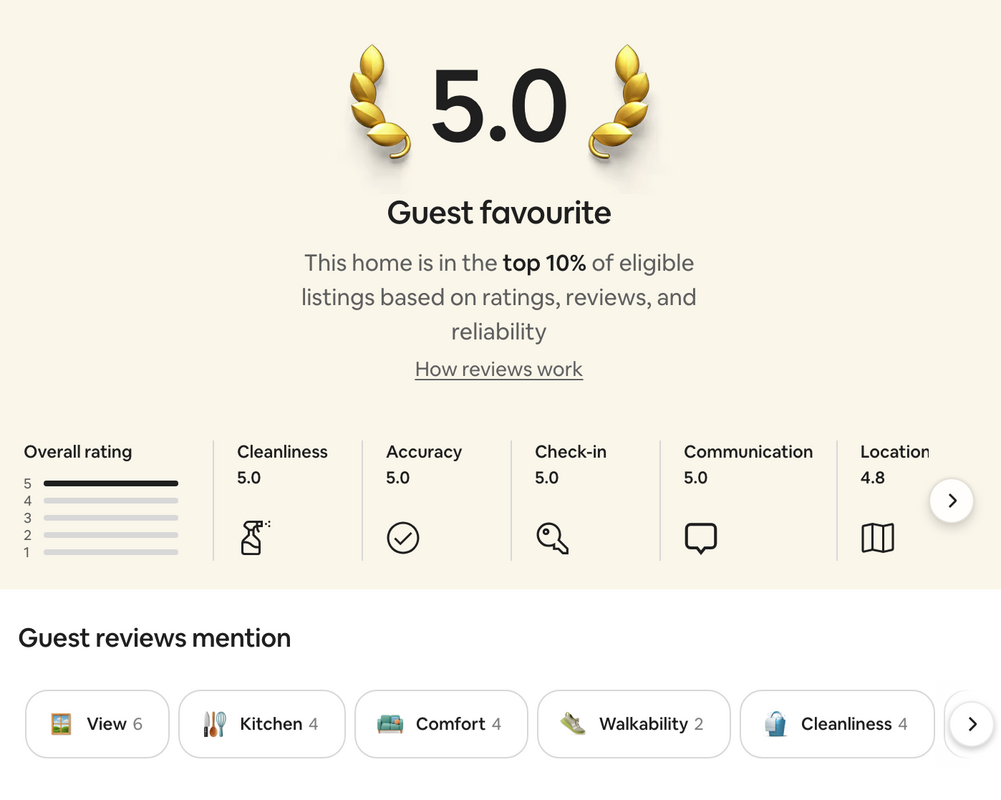Click the left golden laurel icon
Viewport: 1001px width, 800px height.
pyautogui.click(x=380, y=102)
